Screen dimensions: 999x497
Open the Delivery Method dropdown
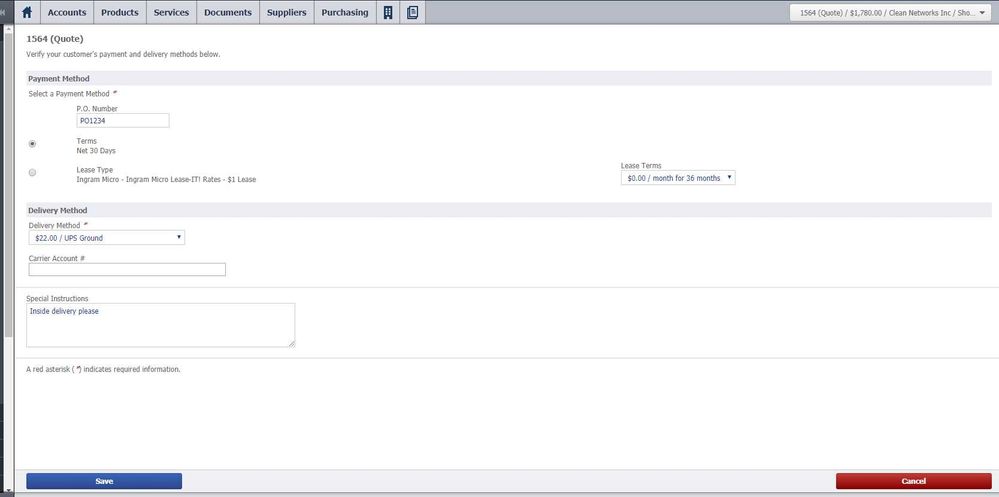(107, 238)
